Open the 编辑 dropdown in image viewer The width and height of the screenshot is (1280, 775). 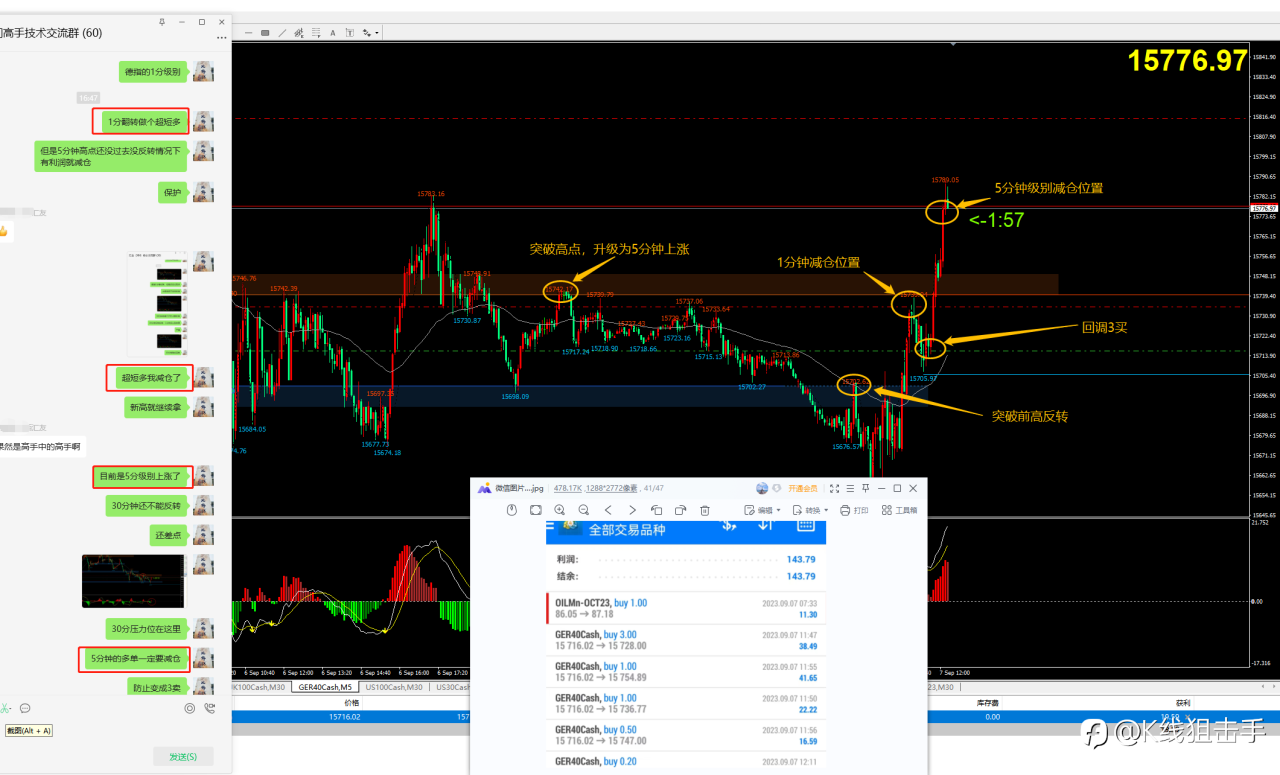pos(762,510)
